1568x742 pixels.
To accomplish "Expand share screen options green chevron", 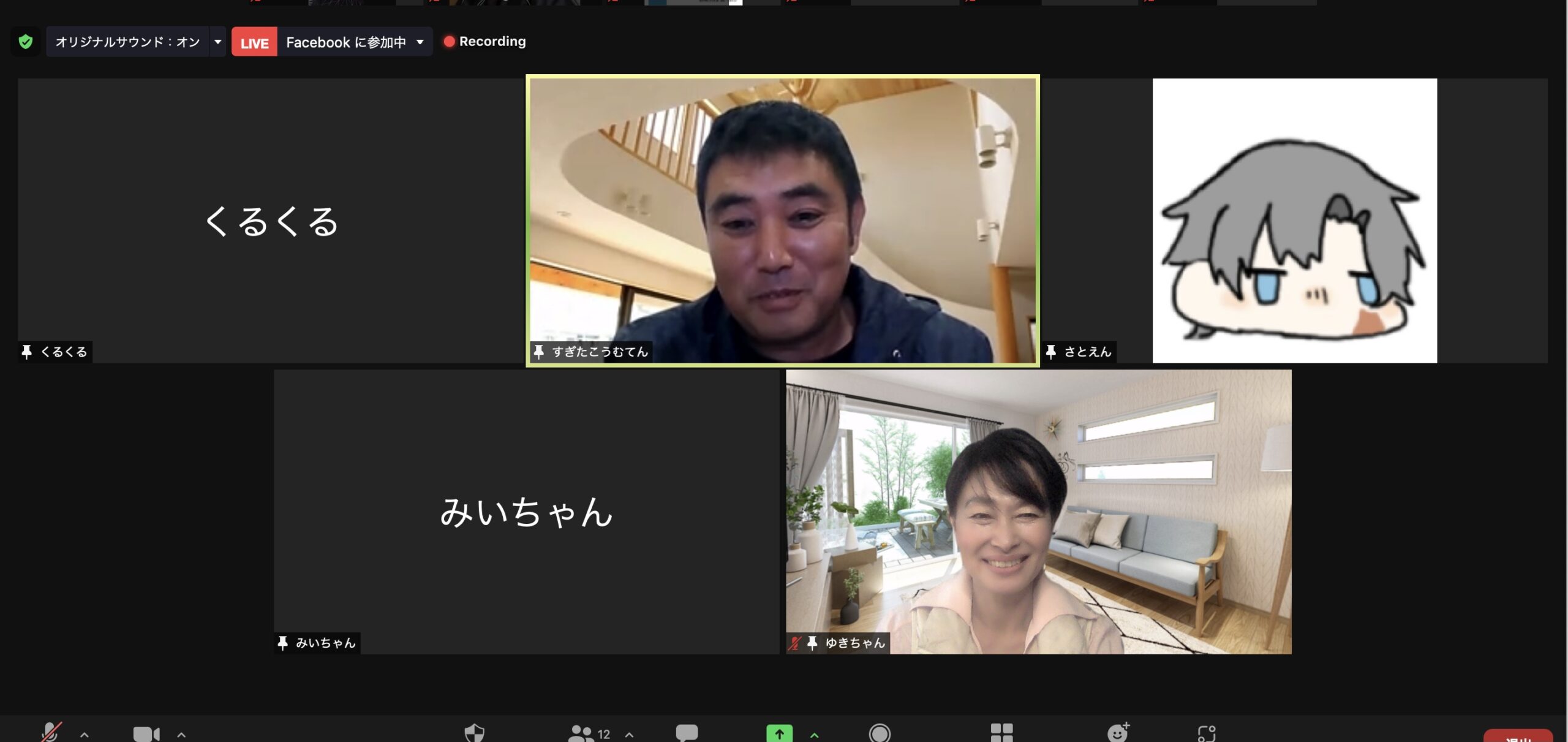I will [x=814, y=734].
